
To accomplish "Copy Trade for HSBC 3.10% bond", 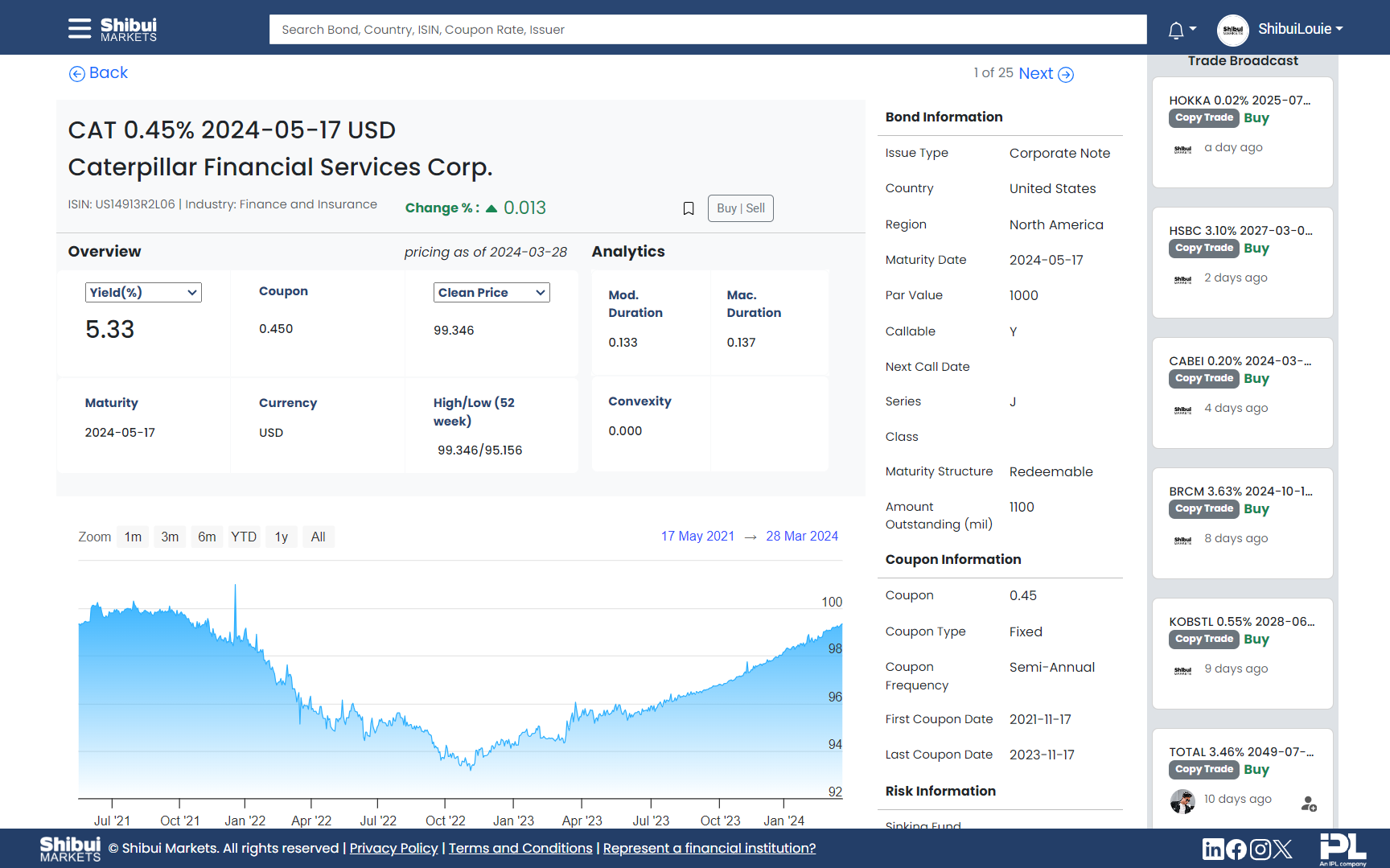I will coord(1204,249).
